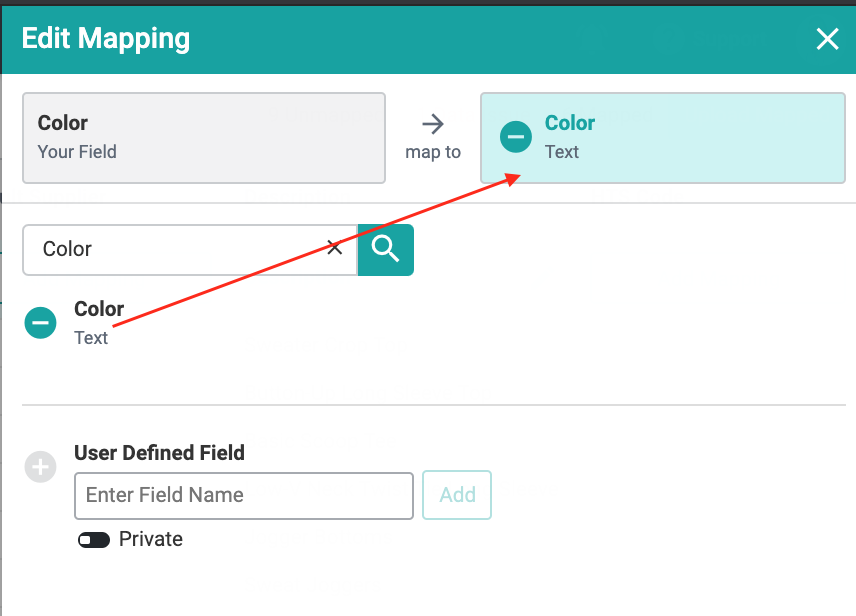Click "Text" type label under Color result
The width and height of the screenshot is (856, 616).
click(x=91, y=338)
